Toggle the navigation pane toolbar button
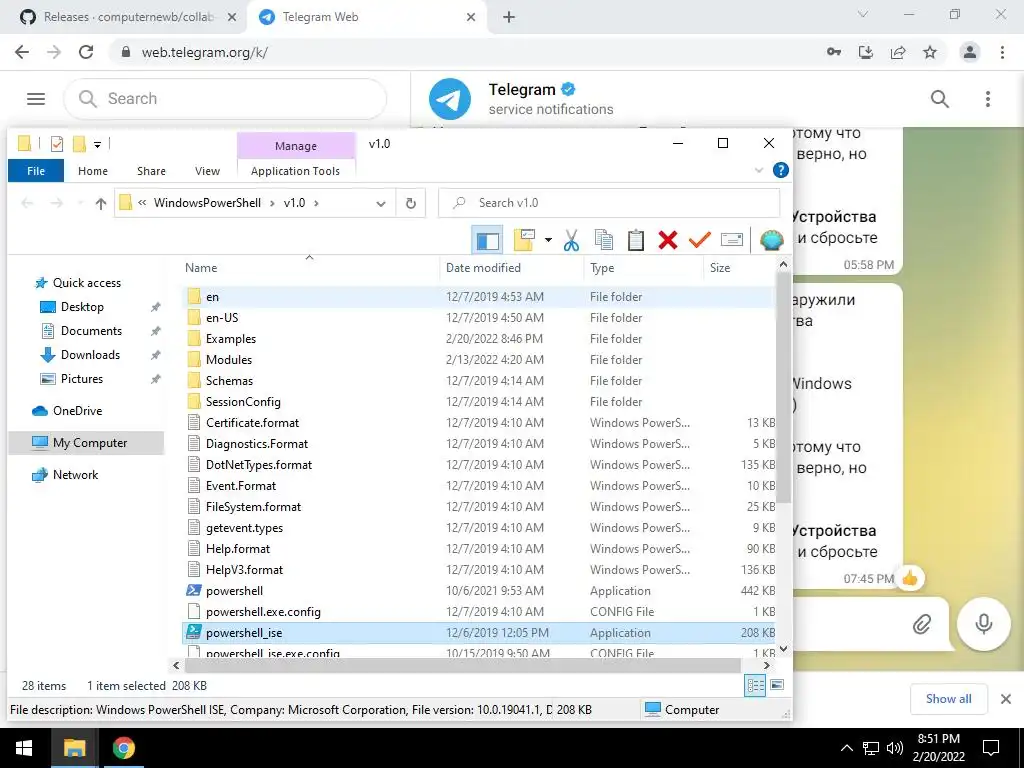This screenshot has height=768, width=1024. coord(487,240)
